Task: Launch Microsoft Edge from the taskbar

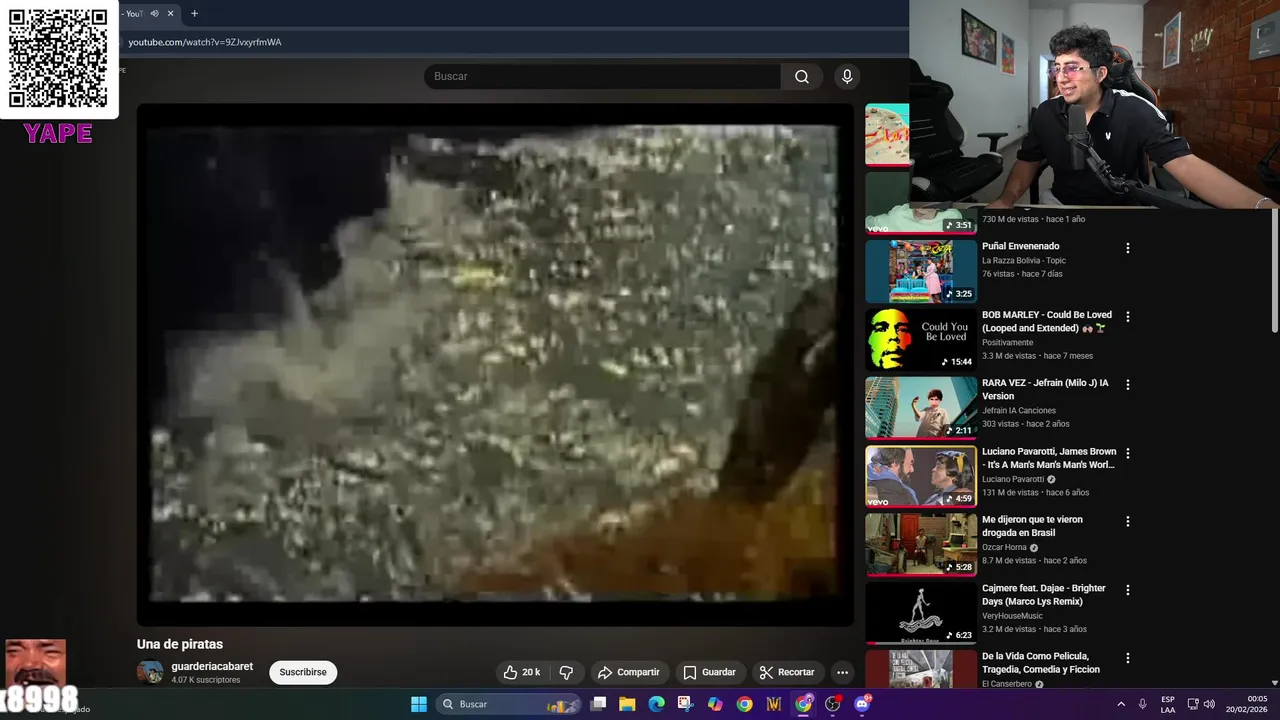Action: (x=656, y=704)
